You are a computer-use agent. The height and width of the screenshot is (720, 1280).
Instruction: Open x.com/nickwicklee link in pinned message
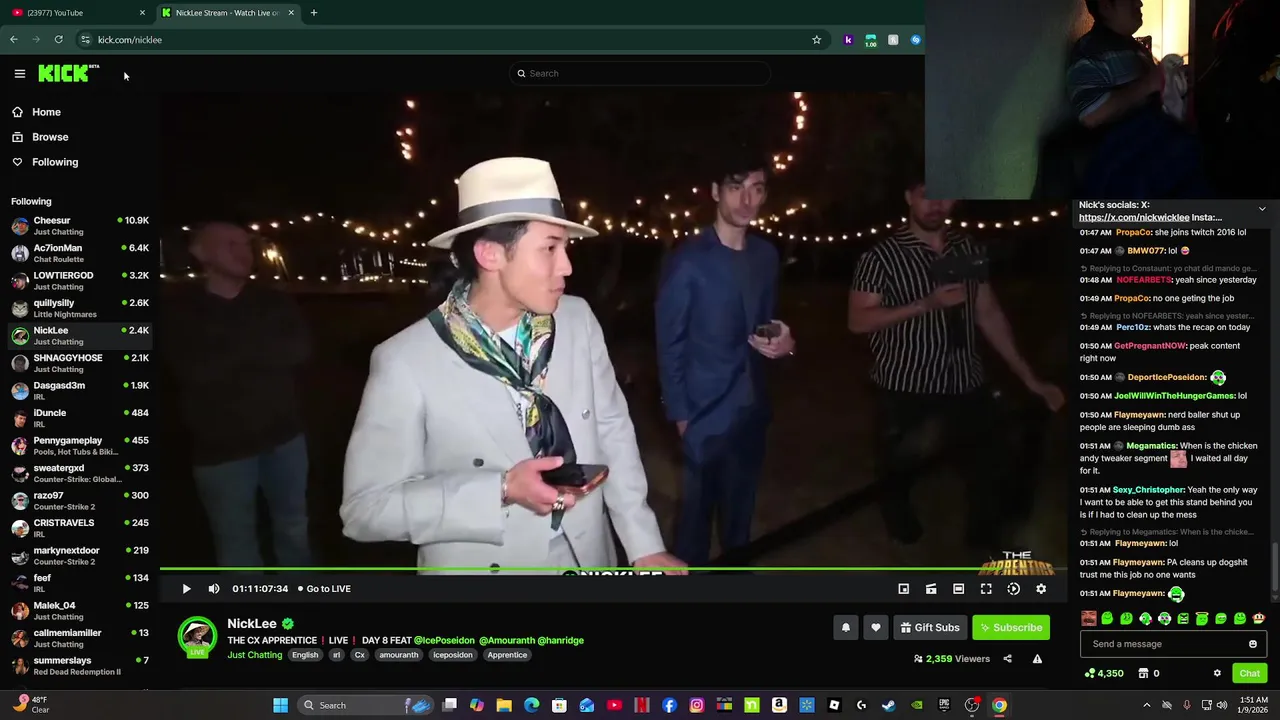pos(1134,217)
